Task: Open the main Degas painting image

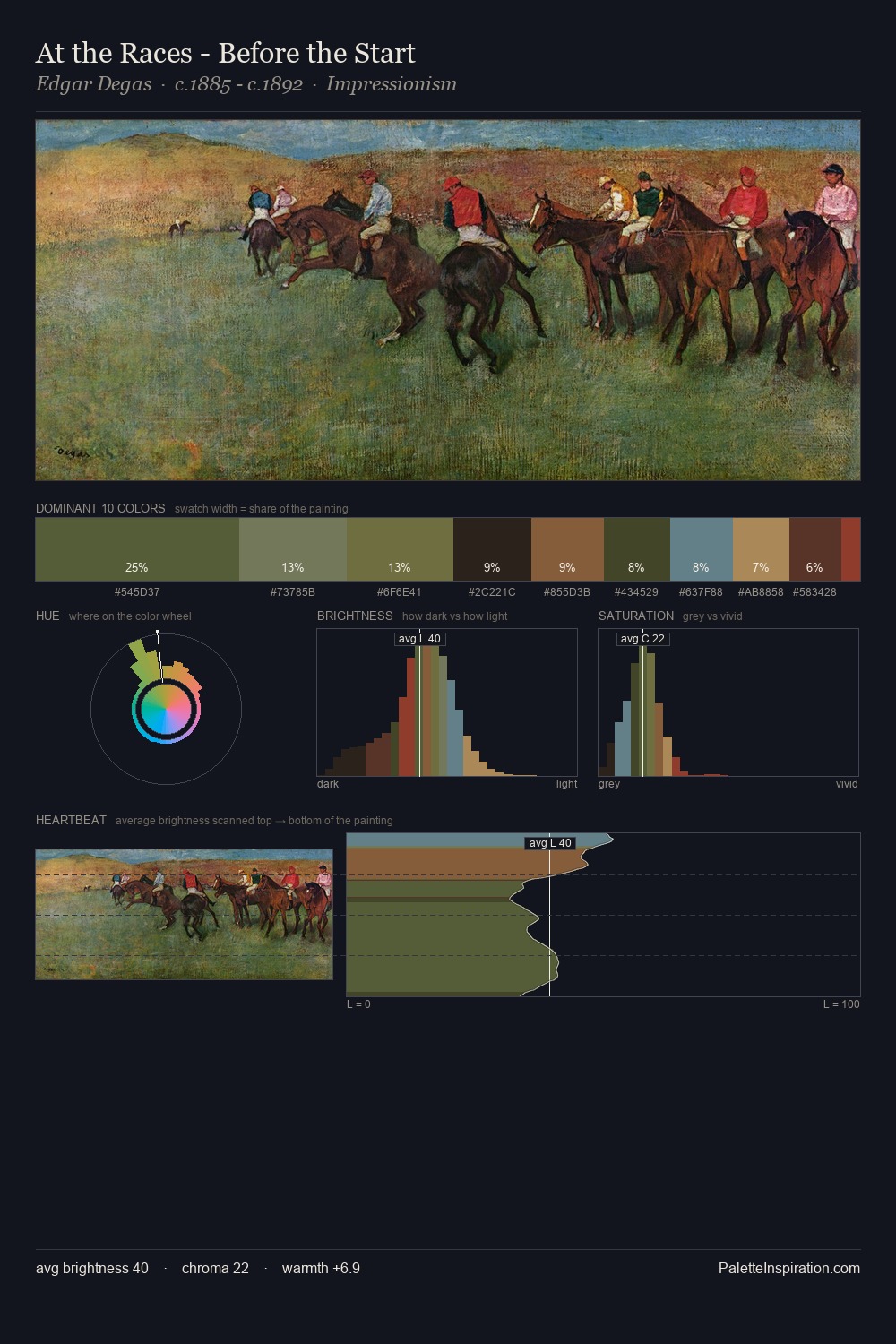Action: click(448, 300)
